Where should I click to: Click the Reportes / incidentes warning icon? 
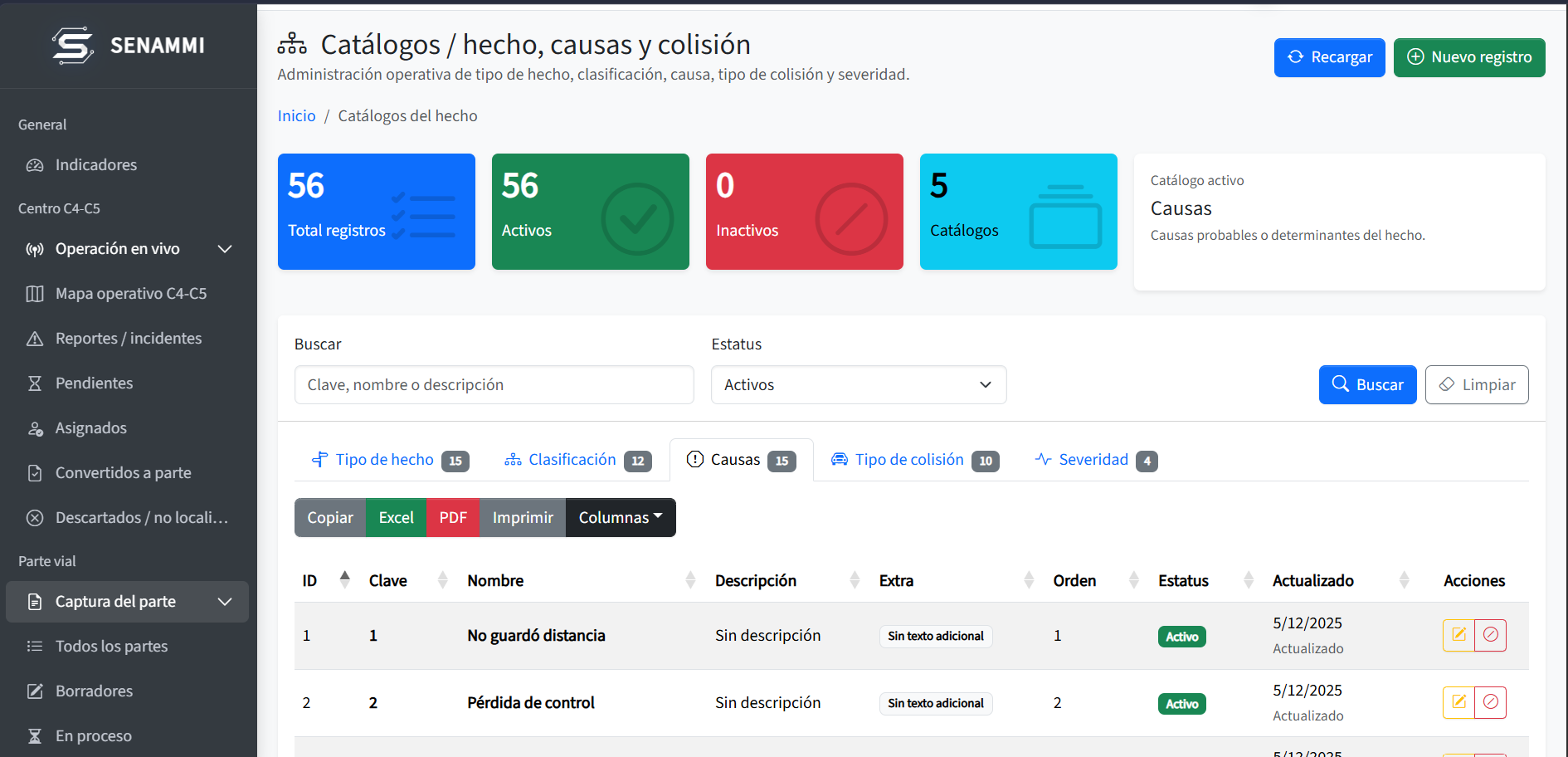[35, 339]
